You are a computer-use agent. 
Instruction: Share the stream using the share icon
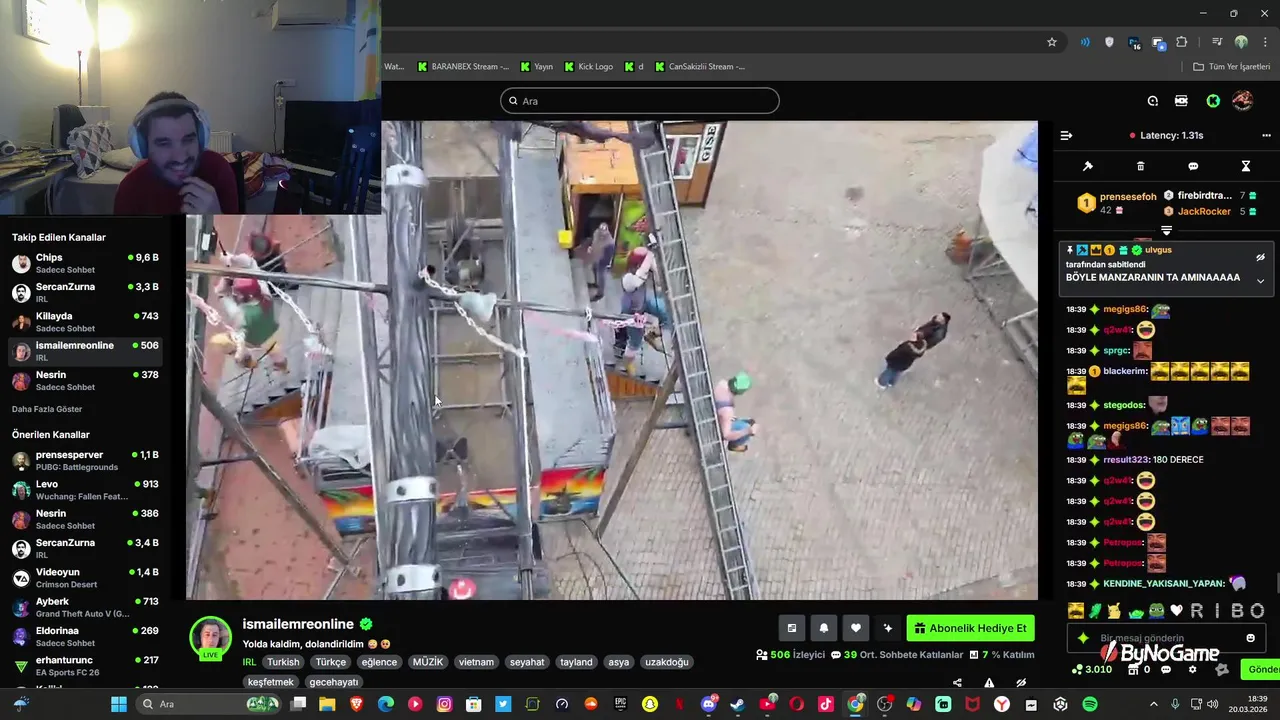pos(957,683)
